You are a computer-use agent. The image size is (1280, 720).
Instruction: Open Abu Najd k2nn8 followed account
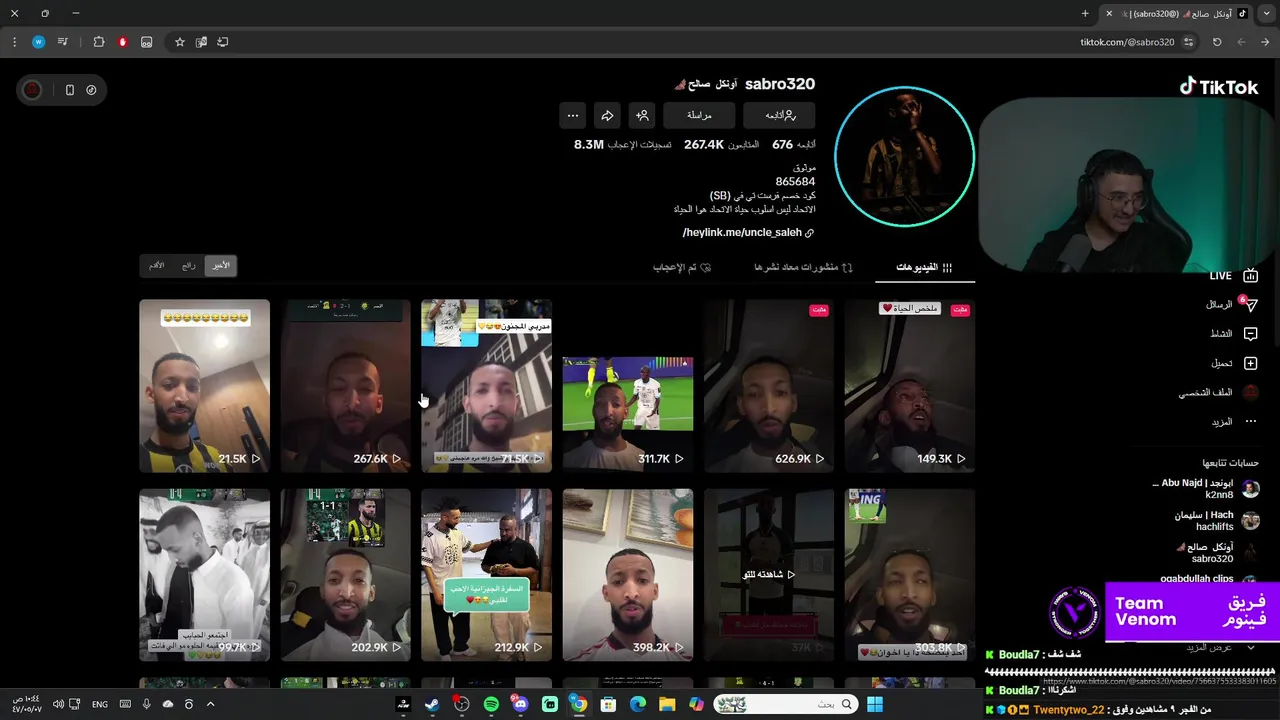pyautogui.click(x=1205, y=489)
